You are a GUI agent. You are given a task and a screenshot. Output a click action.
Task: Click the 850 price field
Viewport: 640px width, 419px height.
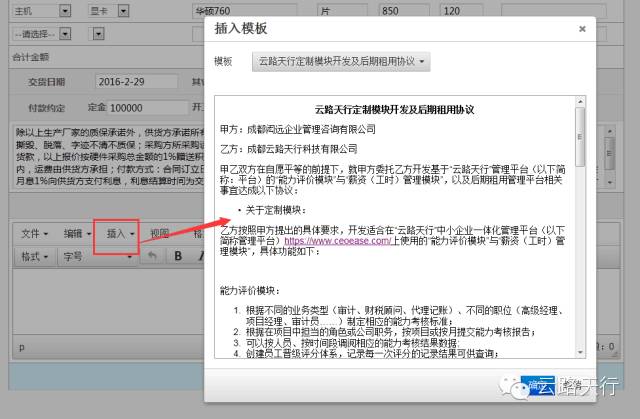pos(404,11)
